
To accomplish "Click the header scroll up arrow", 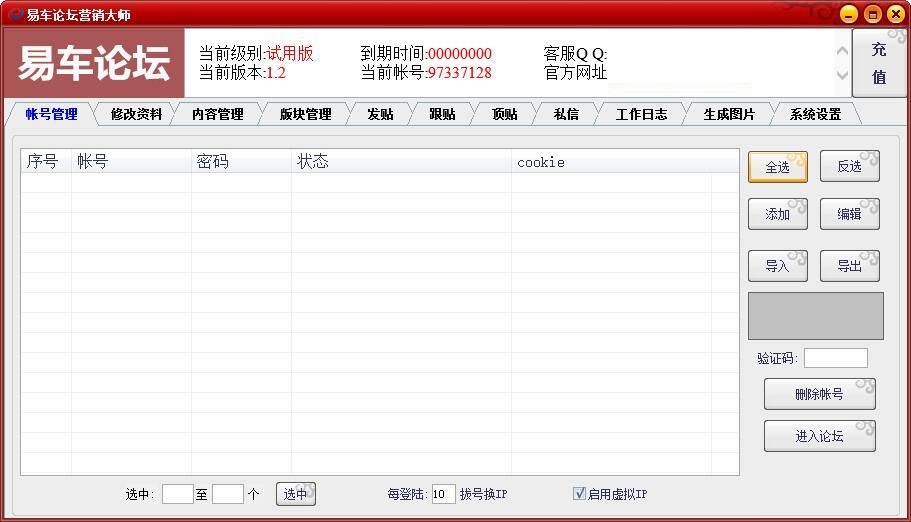I will point(842,51).
